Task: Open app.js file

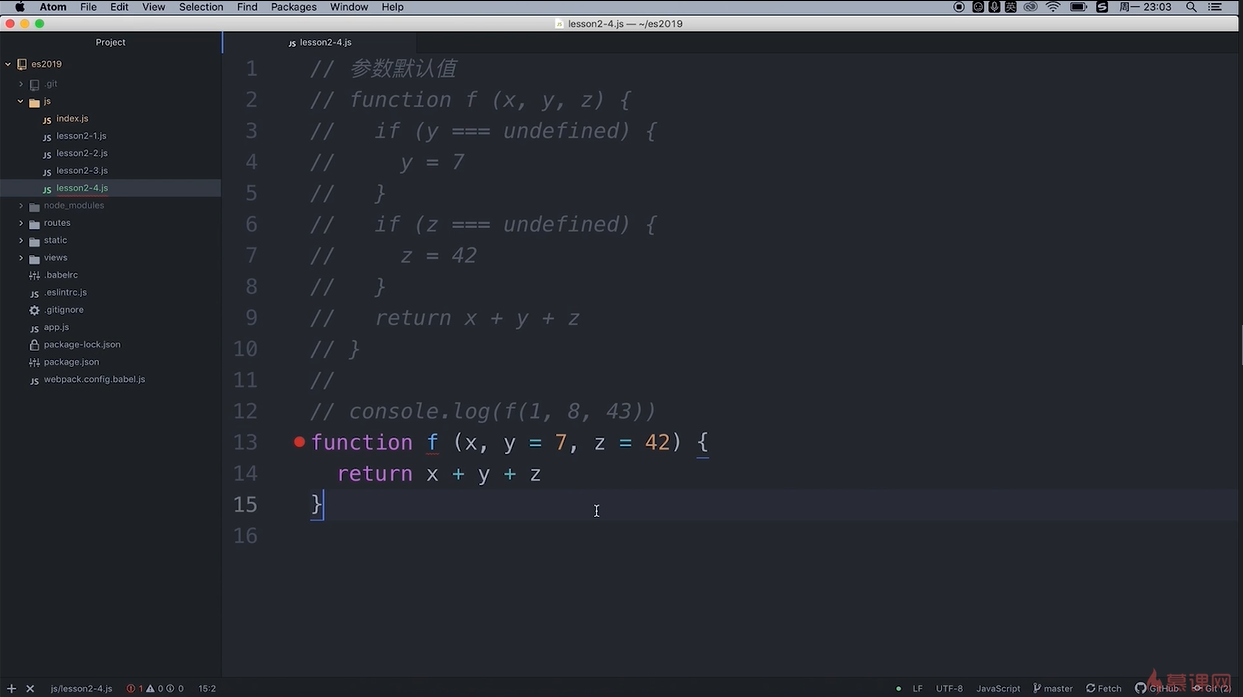Action: [56, 327]
